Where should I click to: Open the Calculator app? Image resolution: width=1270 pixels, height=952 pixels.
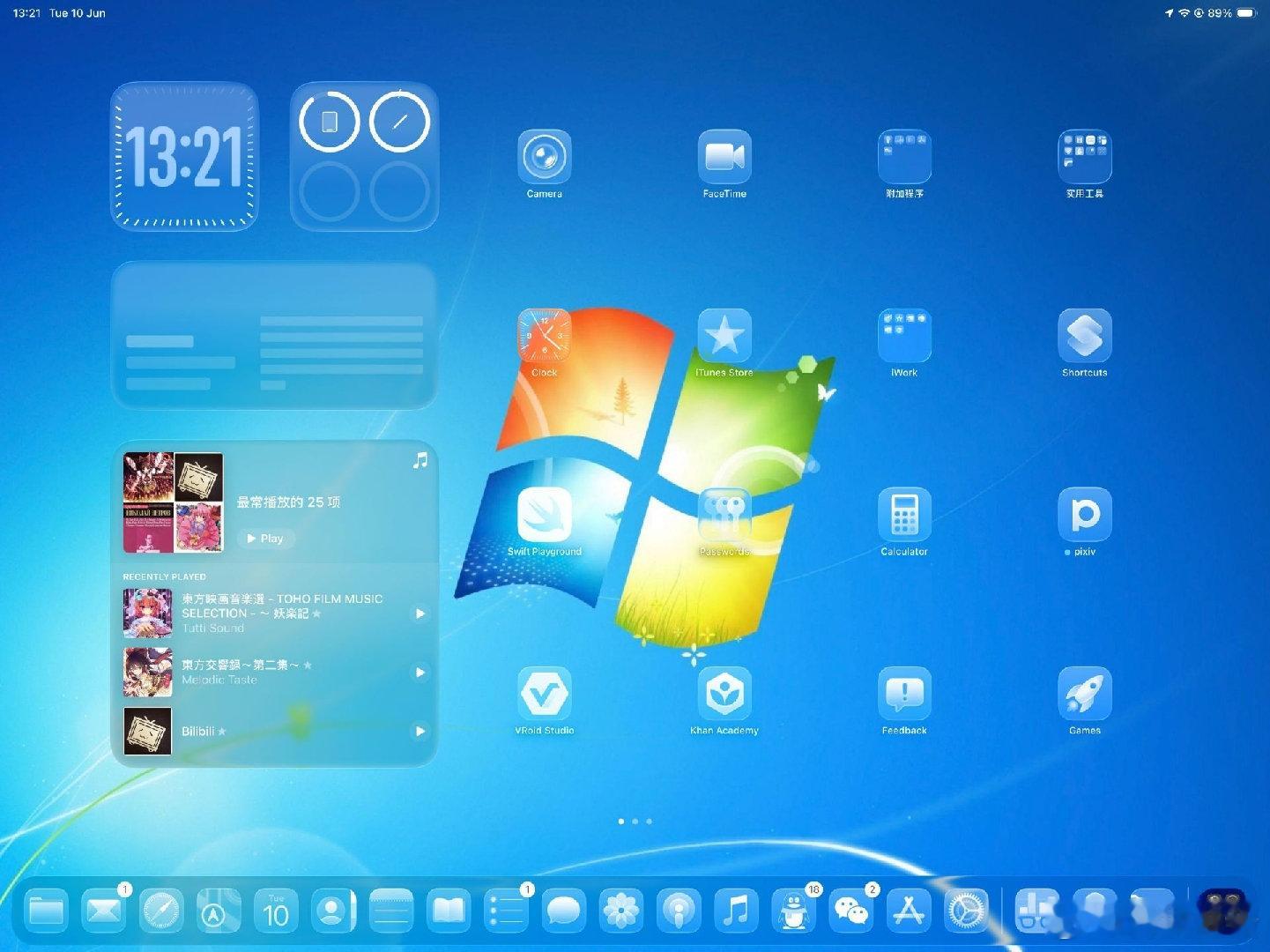904,514
